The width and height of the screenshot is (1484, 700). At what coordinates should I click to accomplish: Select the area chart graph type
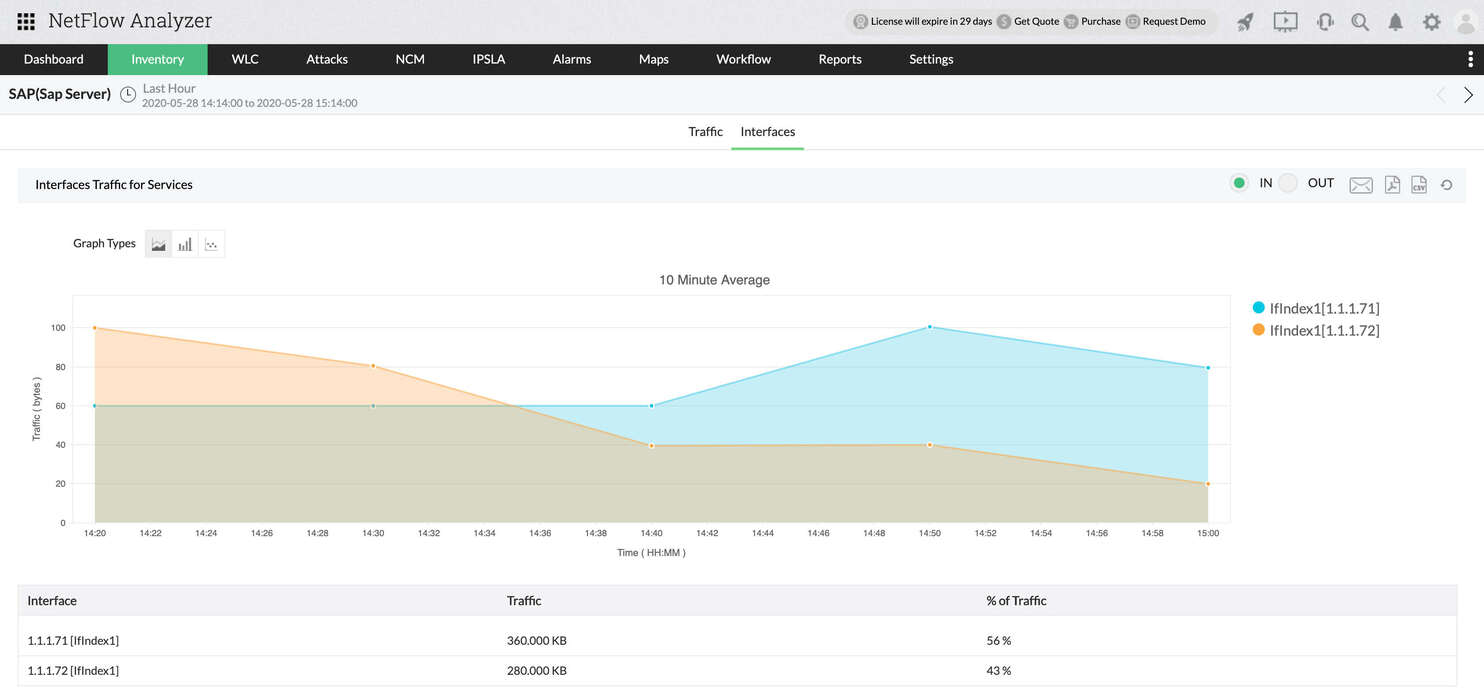[x=158, y=244]
